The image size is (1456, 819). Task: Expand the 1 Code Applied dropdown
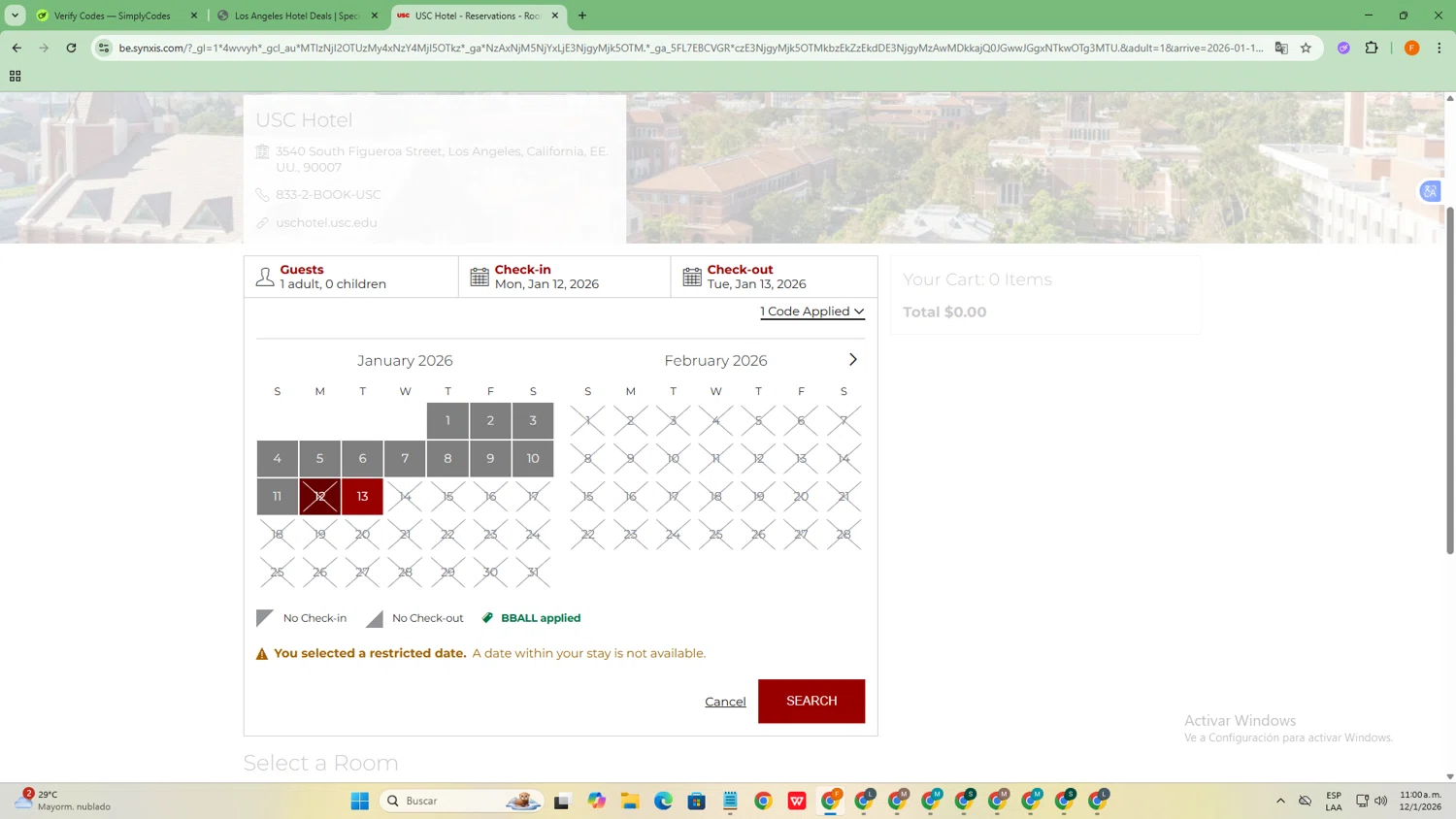[x=812, y=311]
